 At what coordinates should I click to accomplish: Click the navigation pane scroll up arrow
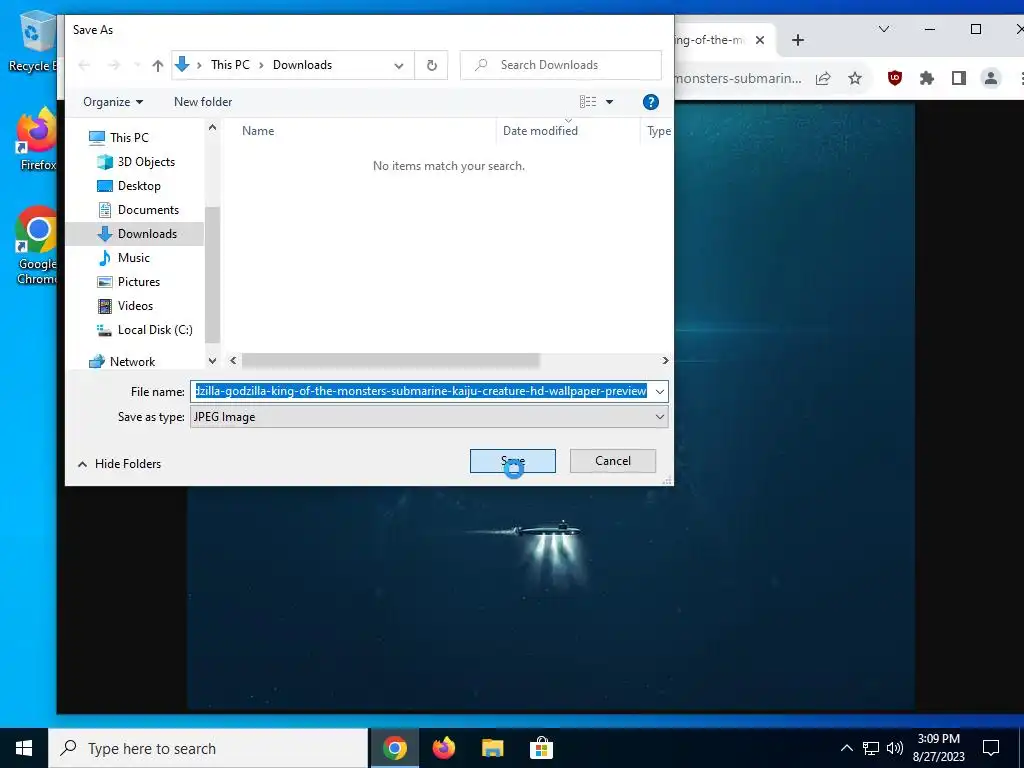(x=212, y=128)
